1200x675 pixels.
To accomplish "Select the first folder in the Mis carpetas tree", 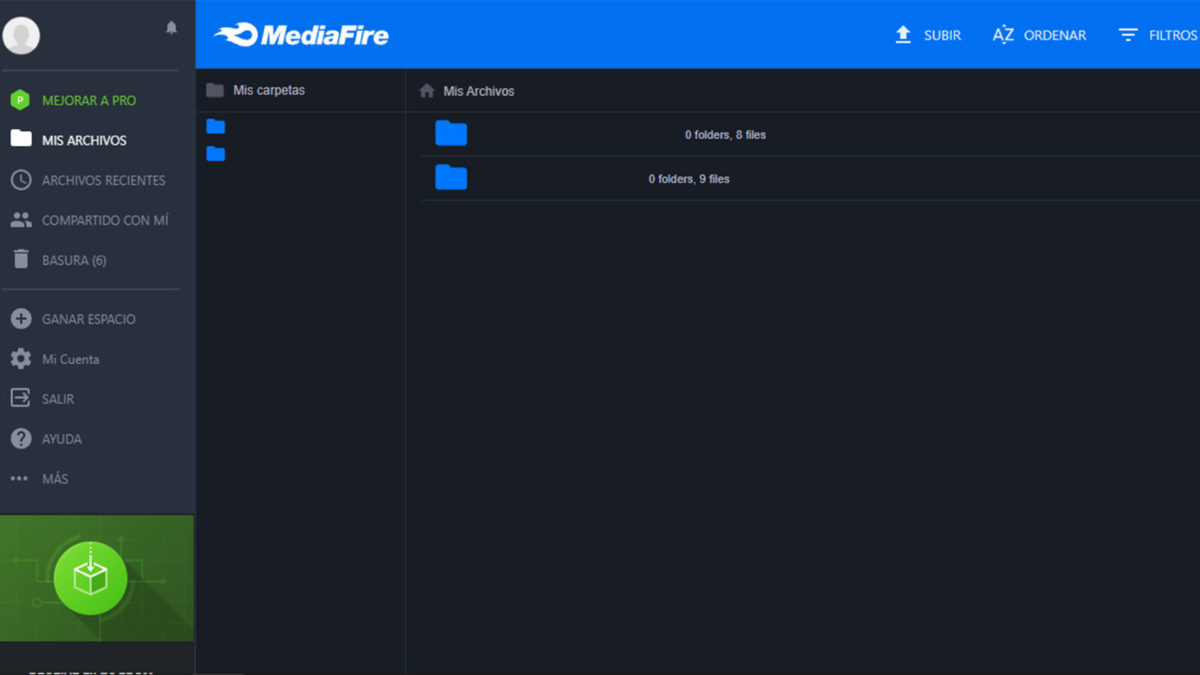I will [x=215, y=126].
